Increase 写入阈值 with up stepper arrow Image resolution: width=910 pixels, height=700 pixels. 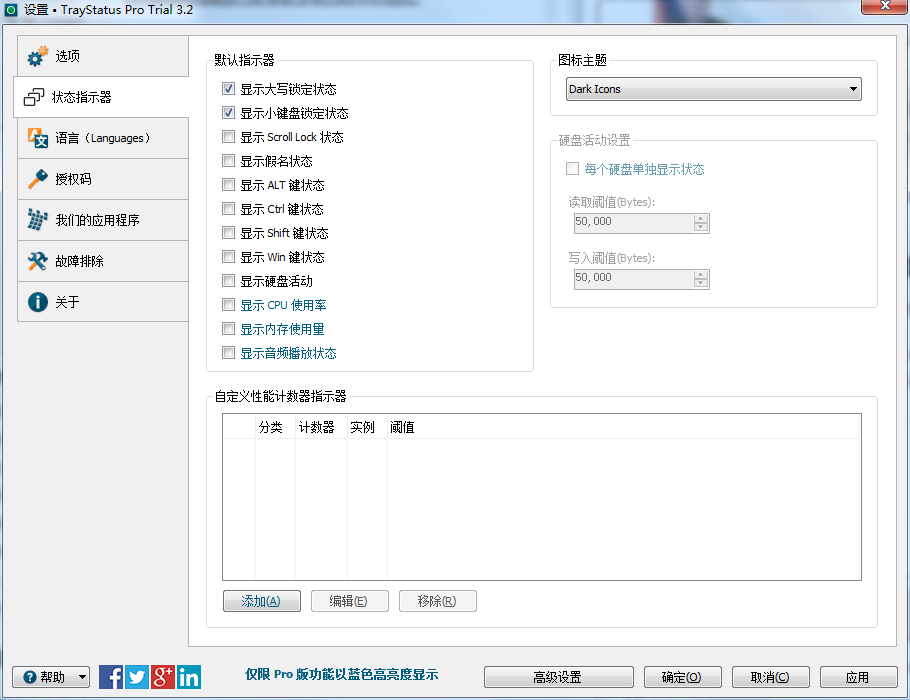pyautogui.click(x=701, y=275)
